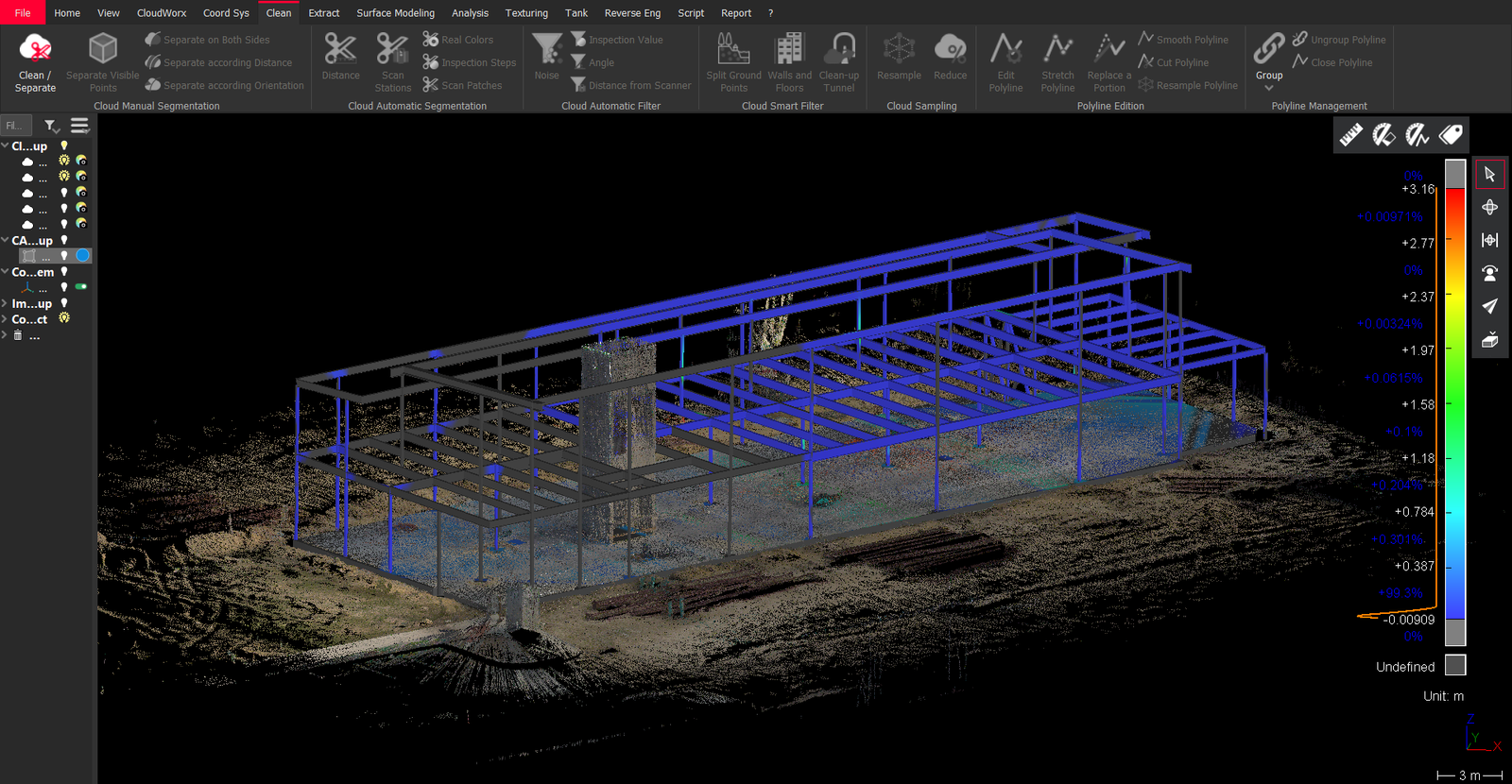Screen dimensions: 1512x784
Task: Collapse the Co...em tree group
Action: click(x=5, y=271)
